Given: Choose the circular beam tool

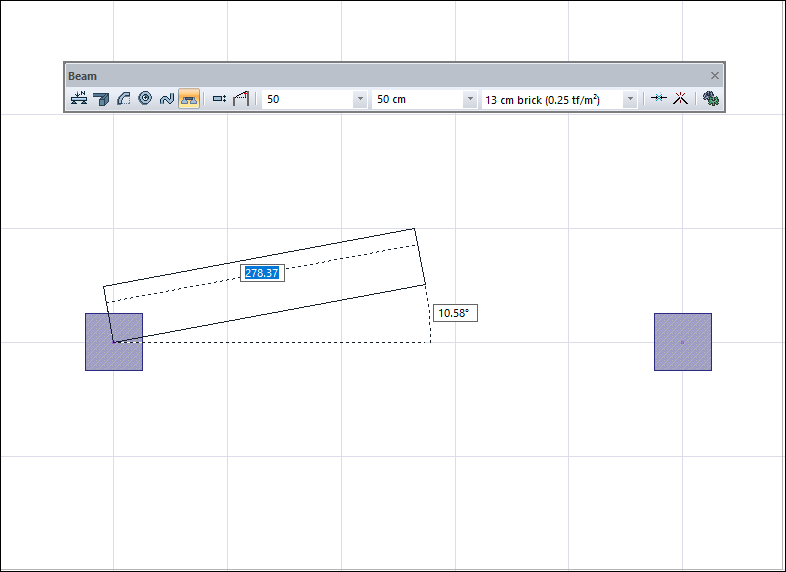Looking at the screenshot, I should click(145, 99).
